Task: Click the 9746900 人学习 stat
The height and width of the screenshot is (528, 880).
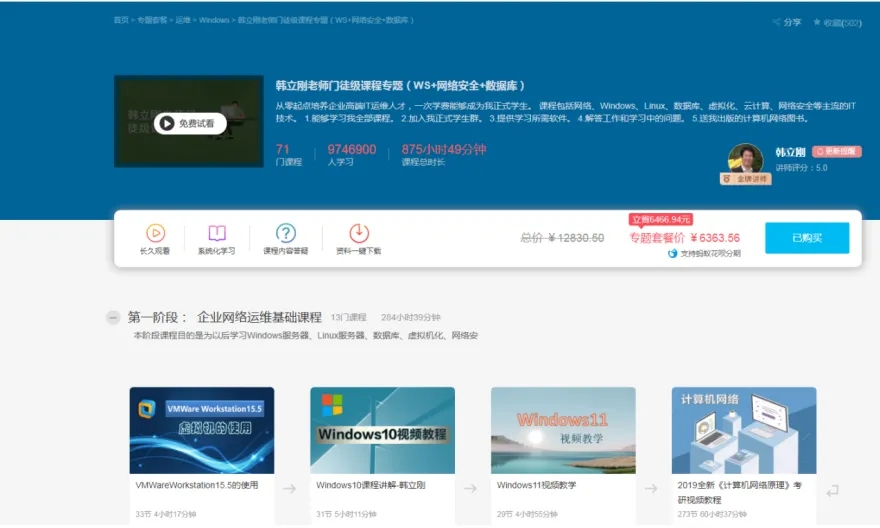Action: pos(352,154)
